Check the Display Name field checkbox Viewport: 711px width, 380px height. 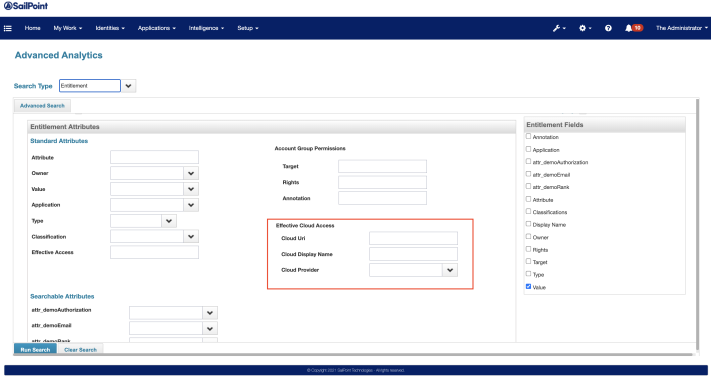click(528, 224)
